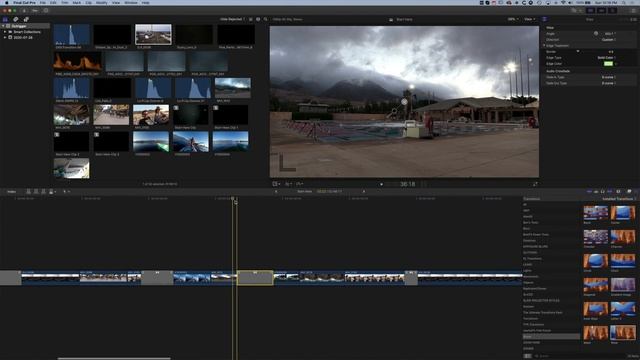The image size is (640, 360).
Task: Open timeline clip appearance options icon
Action: tap(618, 191)
